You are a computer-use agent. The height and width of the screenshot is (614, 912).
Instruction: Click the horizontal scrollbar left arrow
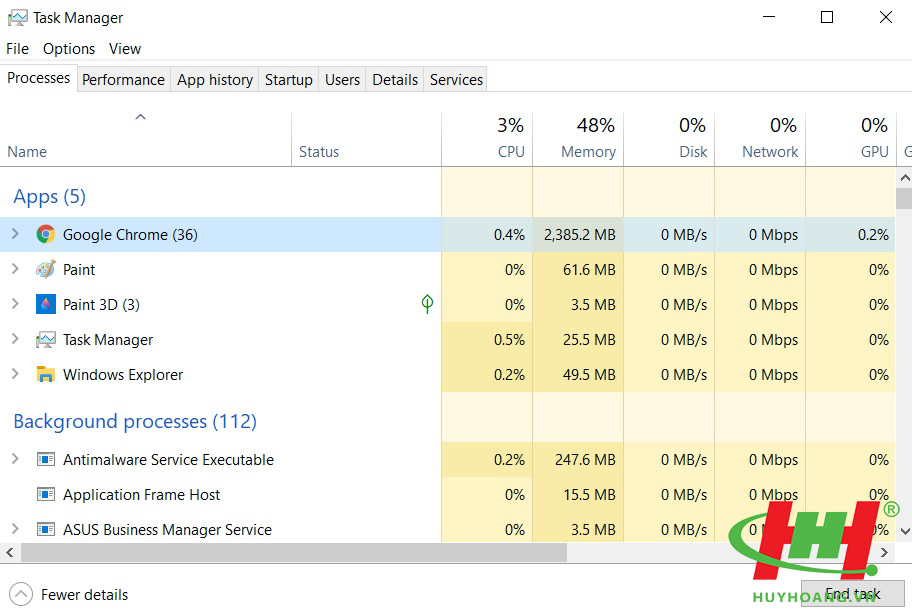tap(9, 552)
